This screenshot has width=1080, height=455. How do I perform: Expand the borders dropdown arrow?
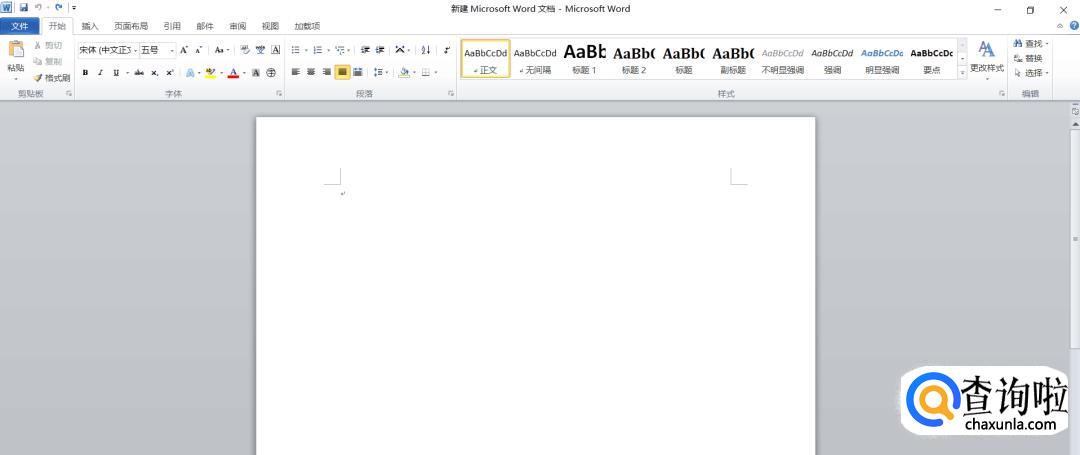435,72
